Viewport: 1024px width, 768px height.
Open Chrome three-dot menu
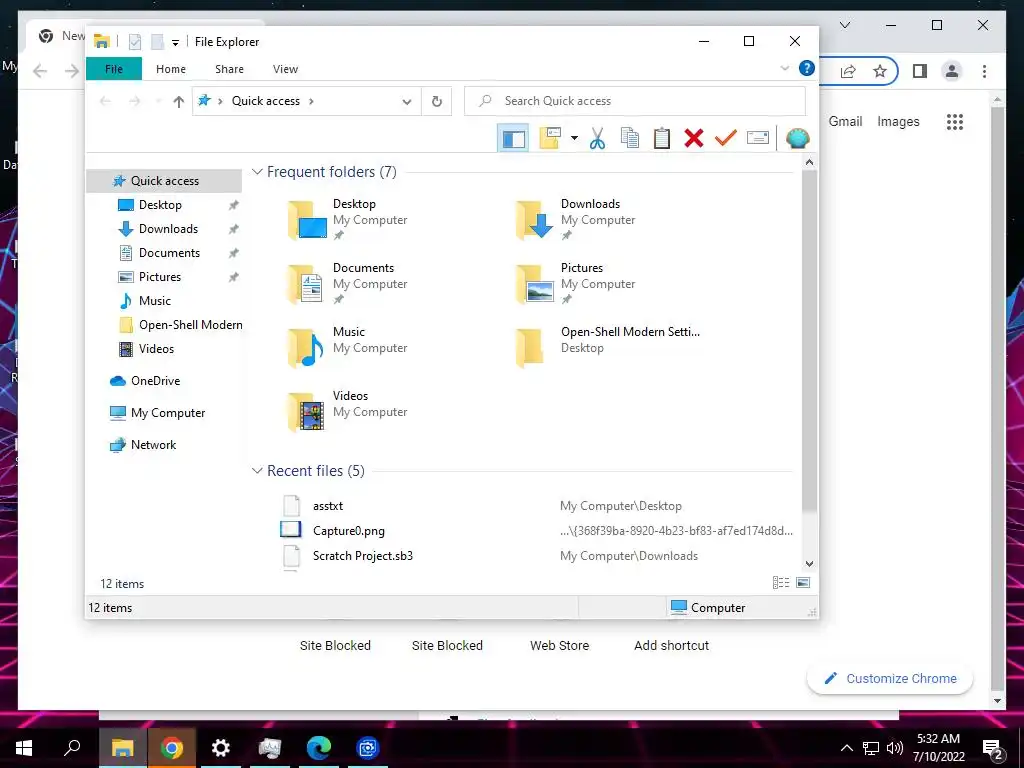click(984, 71)
